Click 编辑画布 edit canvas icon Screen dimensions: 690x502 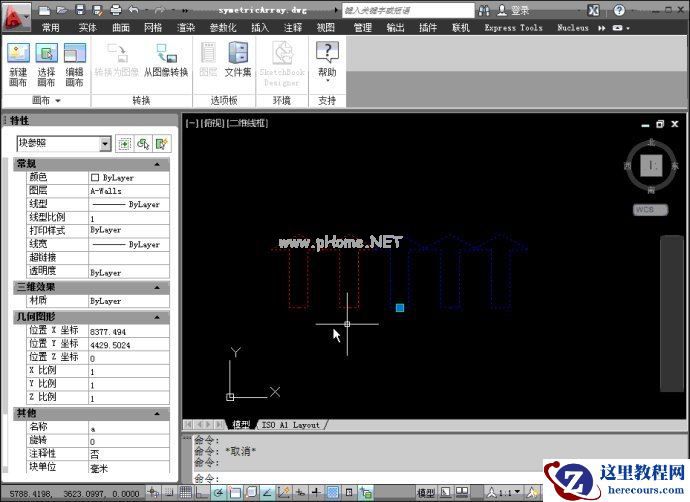74,64
